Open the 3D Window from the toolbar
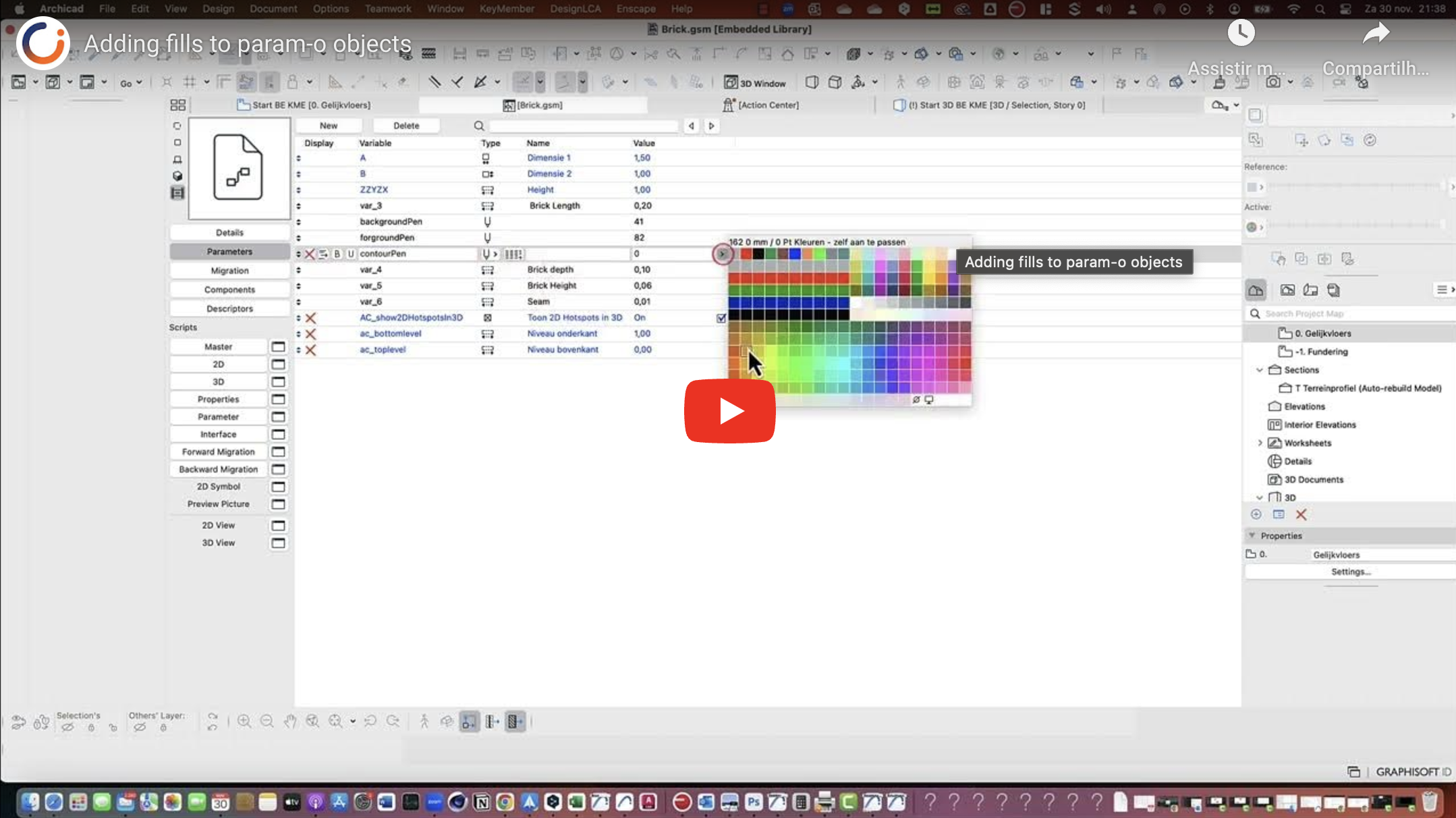This screenshot has width=1456, height=818. point(755,82)
